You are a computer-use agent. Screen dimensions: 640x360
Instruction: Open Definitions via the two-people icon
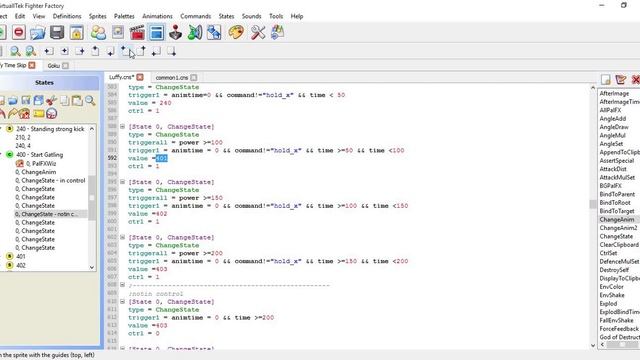tap(98, 33)
